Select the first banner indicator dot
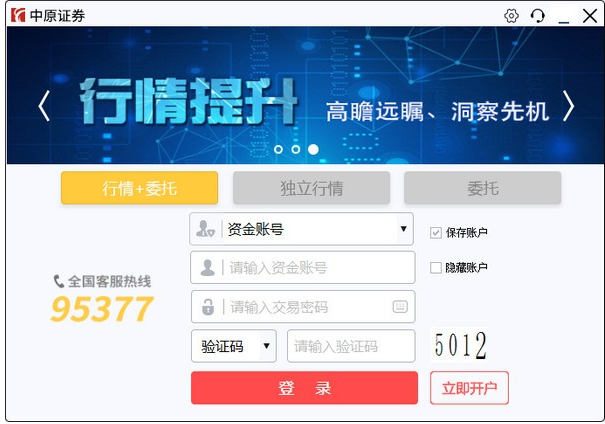The image size is (605, 424). click(x=278, y=149)
